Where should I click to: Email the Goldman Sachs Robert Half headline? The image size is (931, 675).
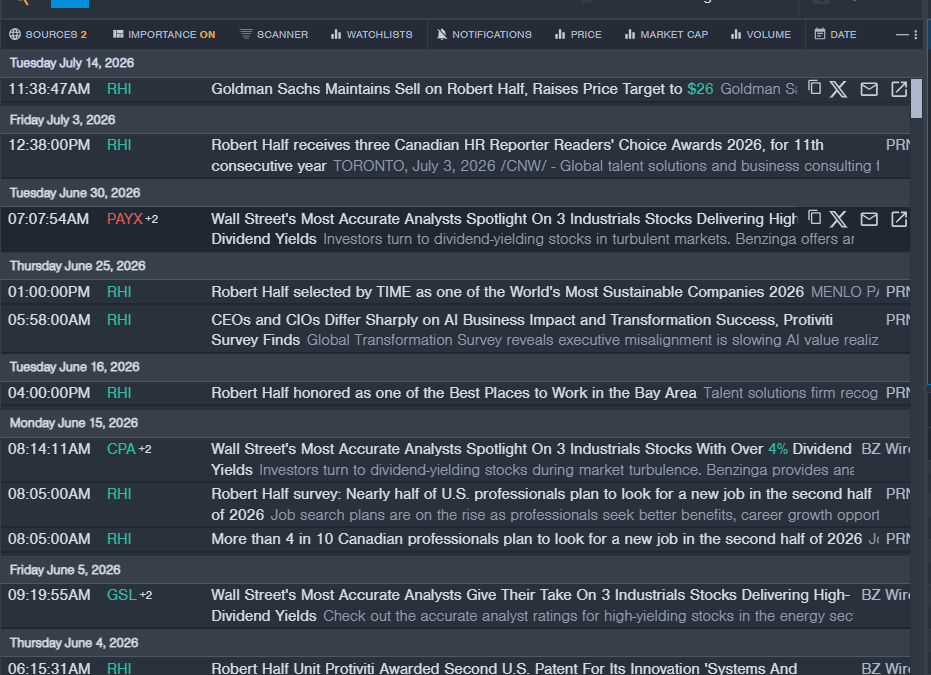tap(869, 89)
